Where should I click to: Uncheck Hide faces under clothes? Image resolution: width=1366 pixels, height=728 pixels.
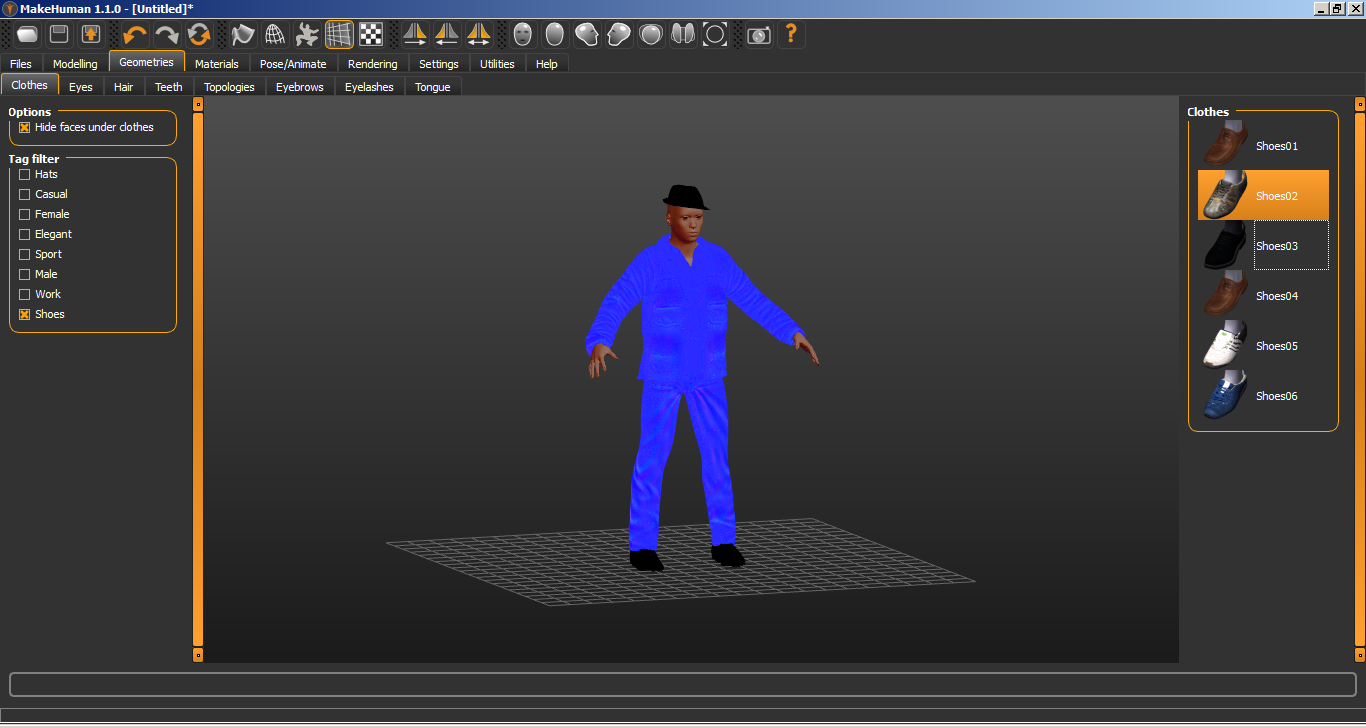coord(25,128)
